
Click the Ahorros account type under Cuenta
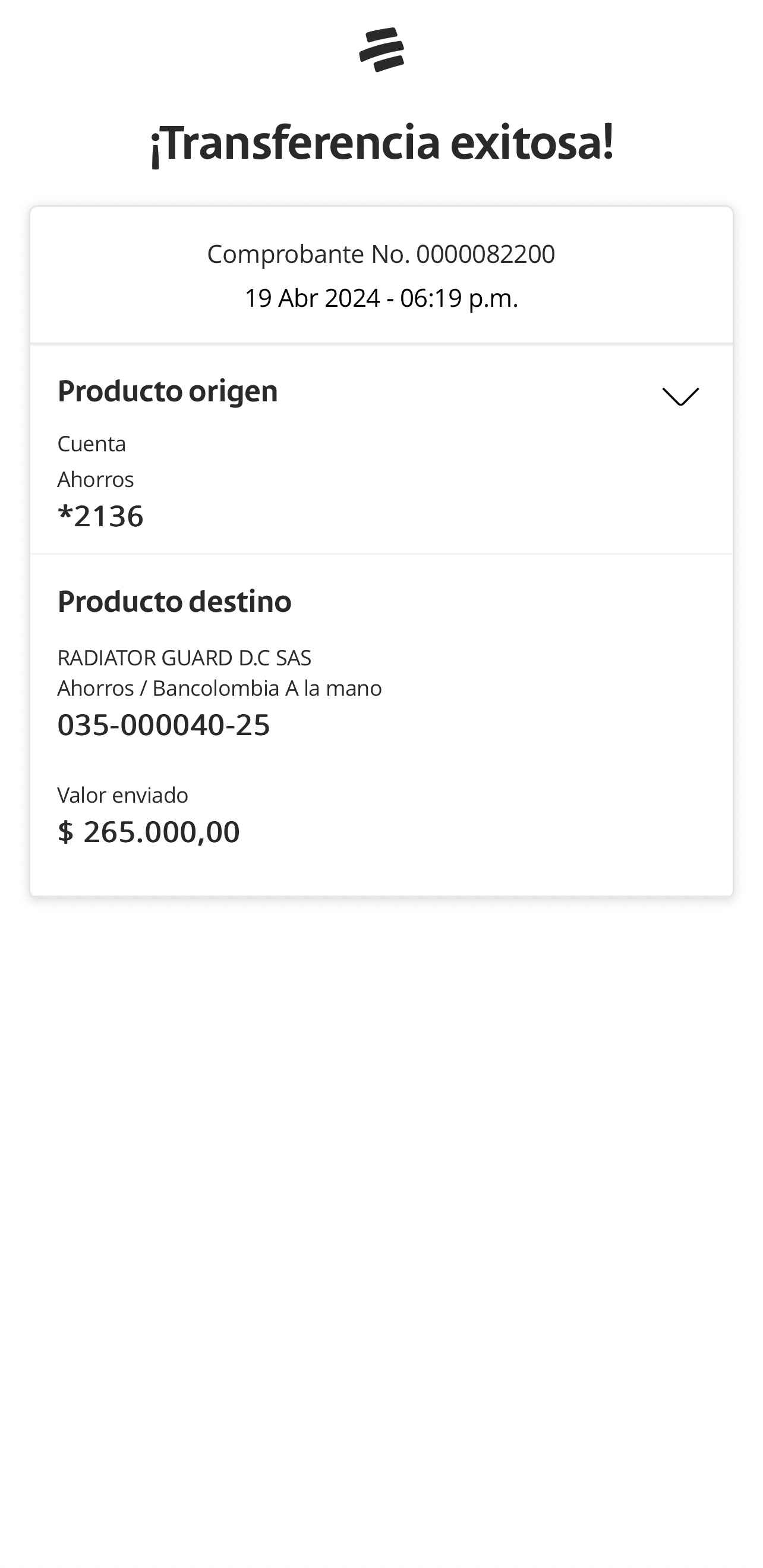[96, 480]
